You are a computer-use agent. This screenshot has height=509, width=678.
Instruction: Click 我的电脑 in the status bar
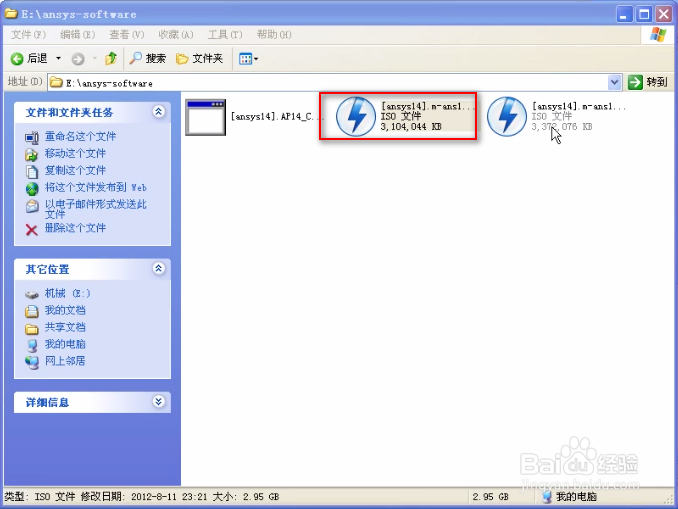point(576,497)
